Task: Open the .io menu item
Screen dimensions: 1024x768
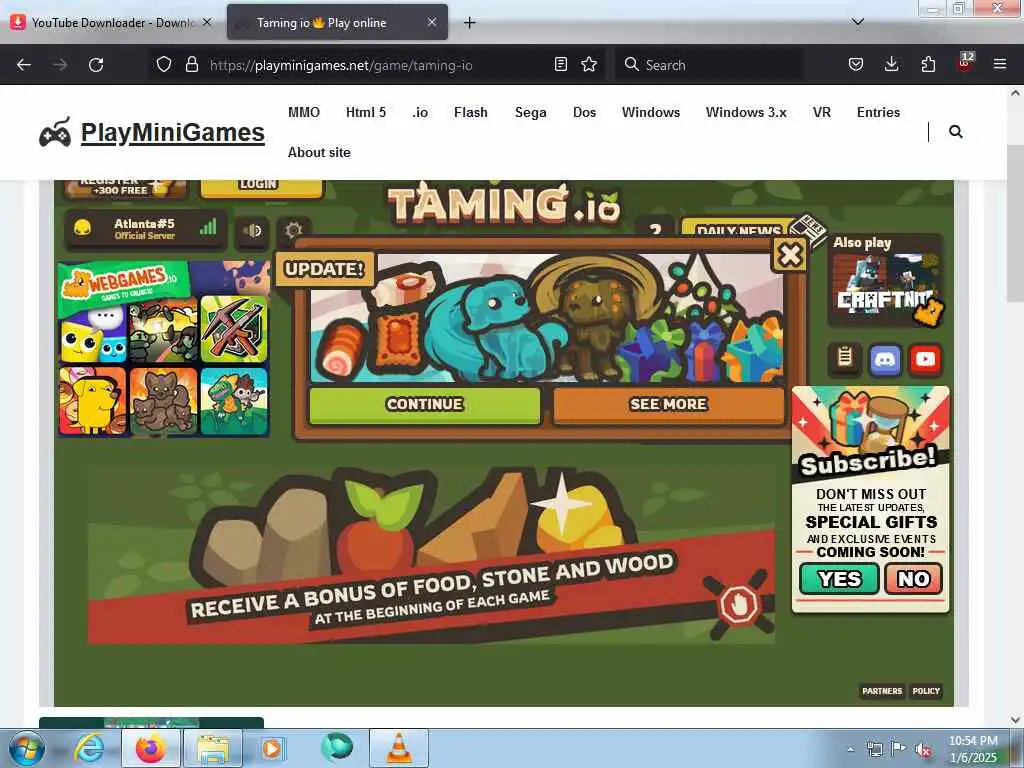Action: pyautogui.click(x=420, y=112)
